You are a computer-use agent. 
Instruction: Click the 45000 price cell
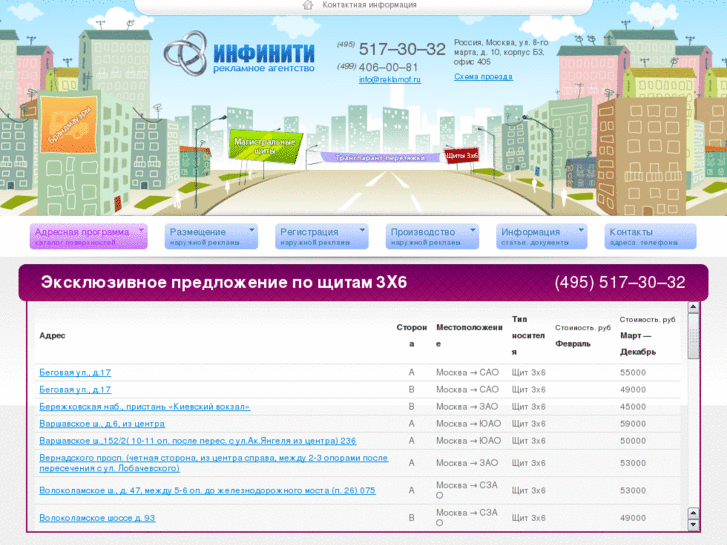[x=633, y=407]
